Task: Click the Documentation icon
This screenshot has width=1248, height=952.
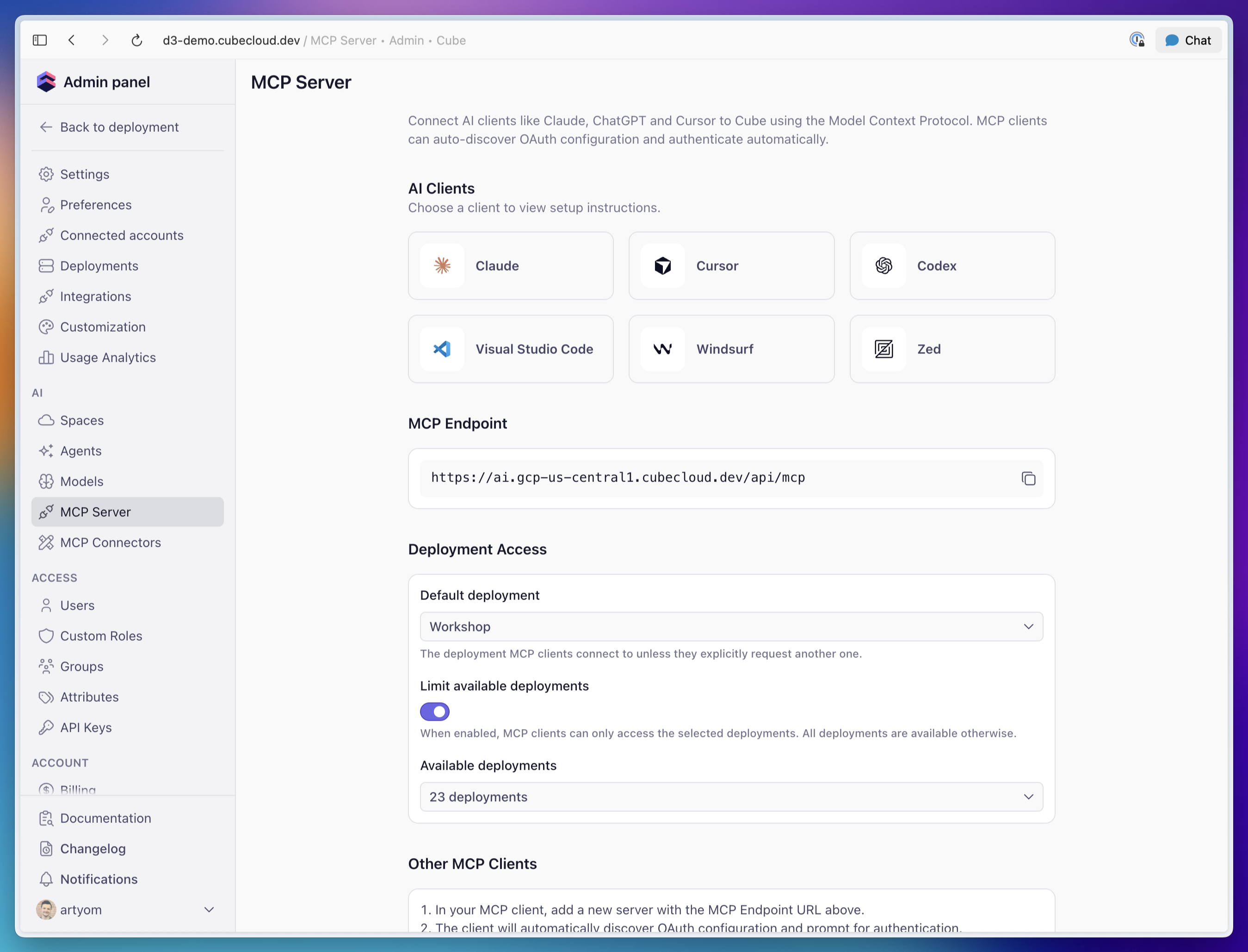Action: [x=46, y=819]
